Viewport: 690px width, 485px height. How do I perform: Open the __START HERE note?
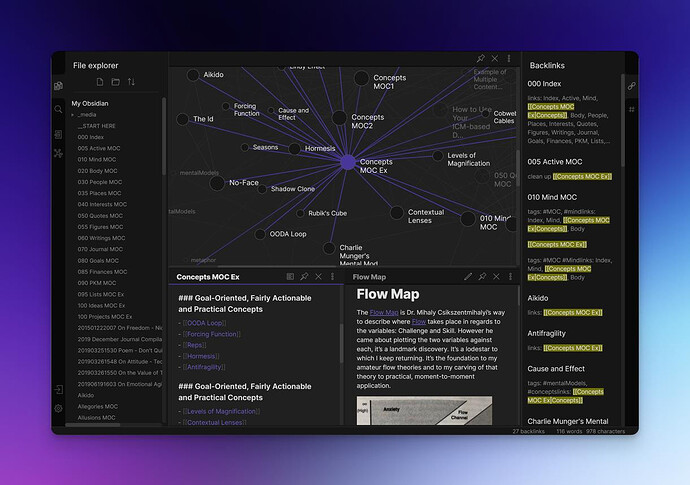pos(96,126)
